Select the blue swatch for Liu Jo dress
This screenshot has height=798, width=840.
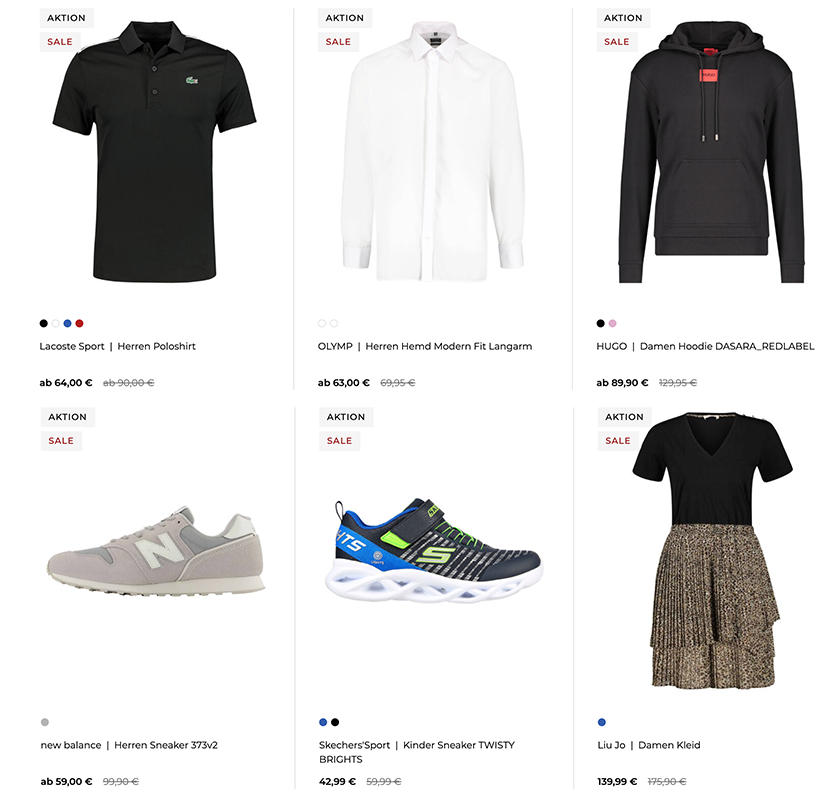602,722
